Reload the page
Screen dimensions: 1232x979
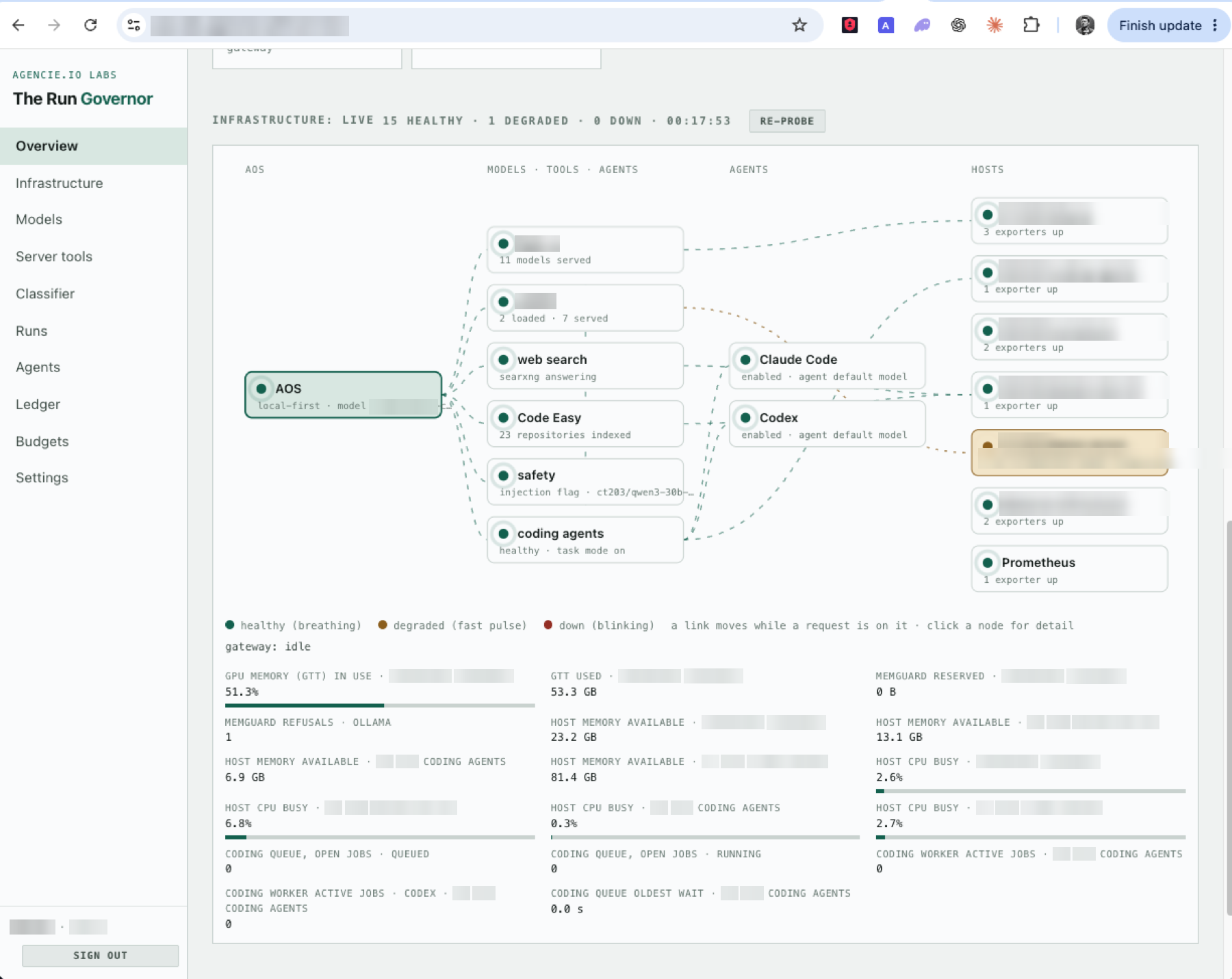[x=90, y=25]
